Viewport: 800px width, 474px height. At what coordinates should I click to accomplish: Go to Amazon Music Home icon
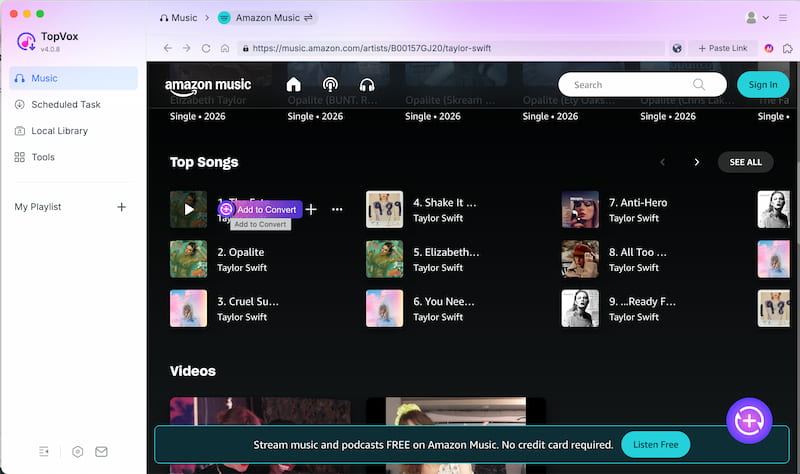[x=293, y=84]
